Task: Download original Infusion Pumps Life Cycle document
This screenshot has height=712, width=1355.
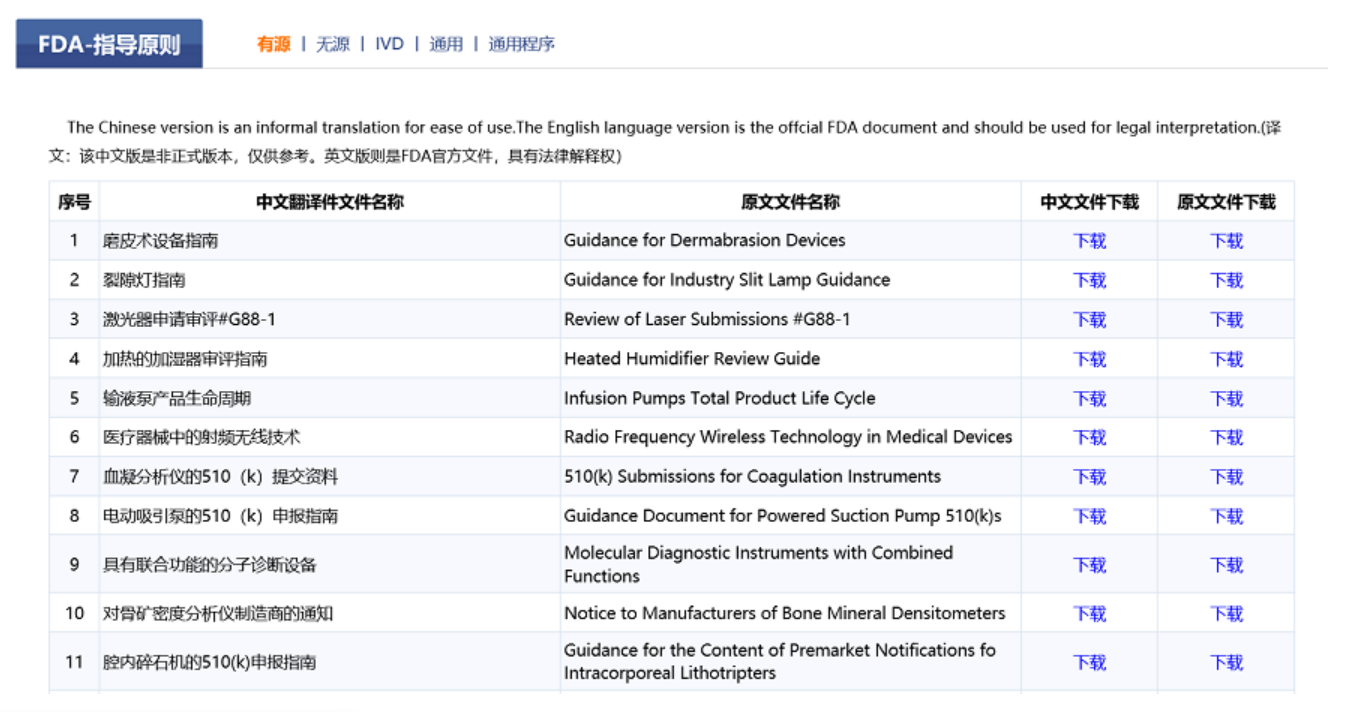Action: coord(1226,399)
